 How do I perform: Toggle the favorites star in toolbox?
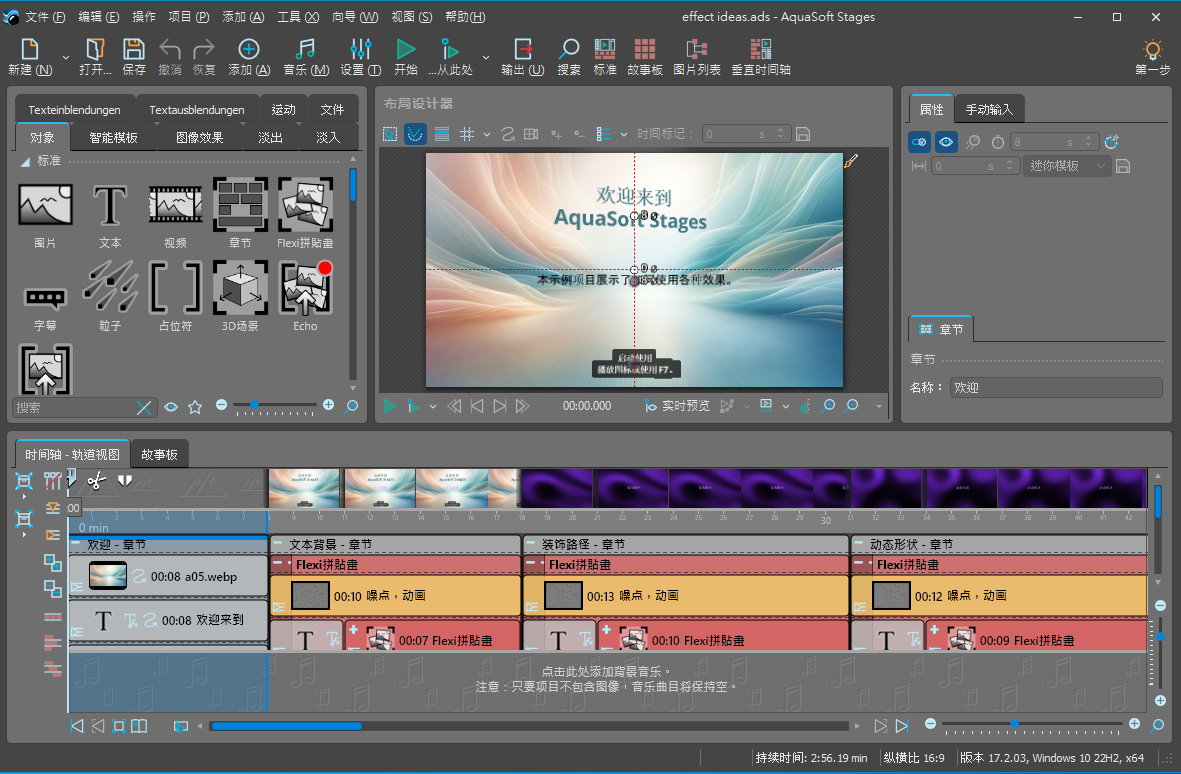[x=195, y=407]
